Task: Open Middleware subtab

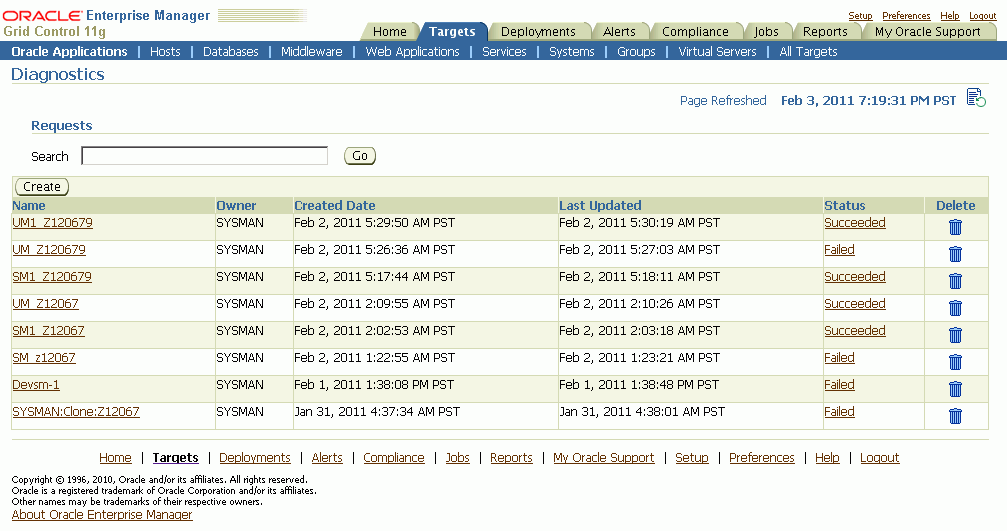Action: (311, 51)
